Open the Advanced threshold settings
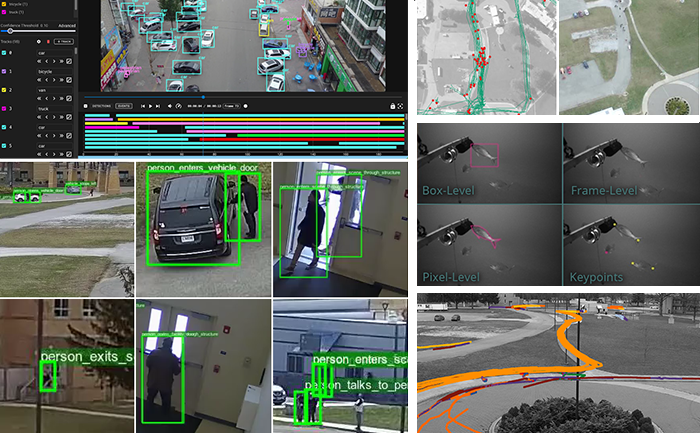The width and height of the screenshot is (700, 433). pos(67,25)
